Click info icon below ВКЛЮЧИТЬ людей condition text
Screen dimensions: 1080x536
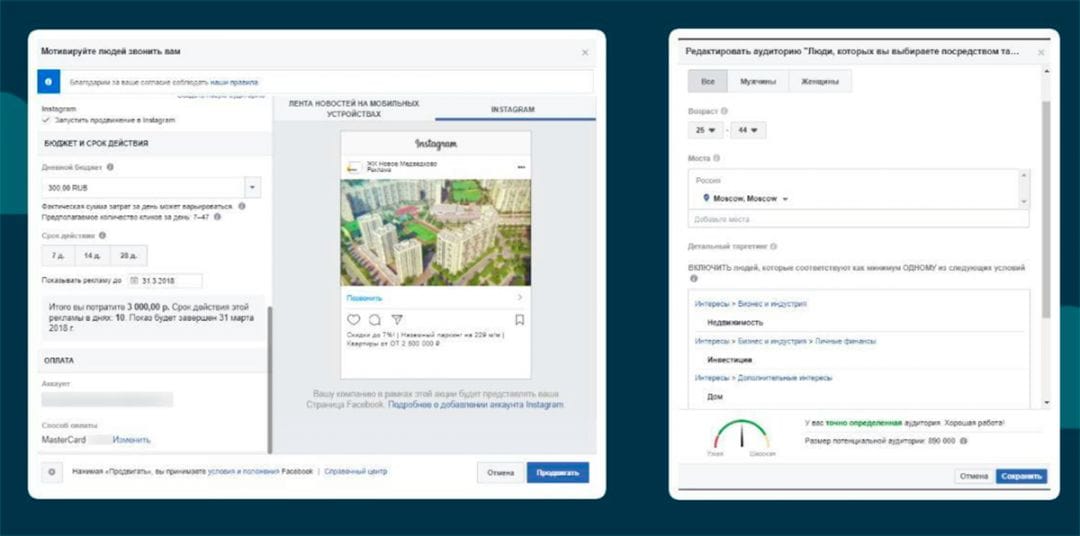[694, 278]
